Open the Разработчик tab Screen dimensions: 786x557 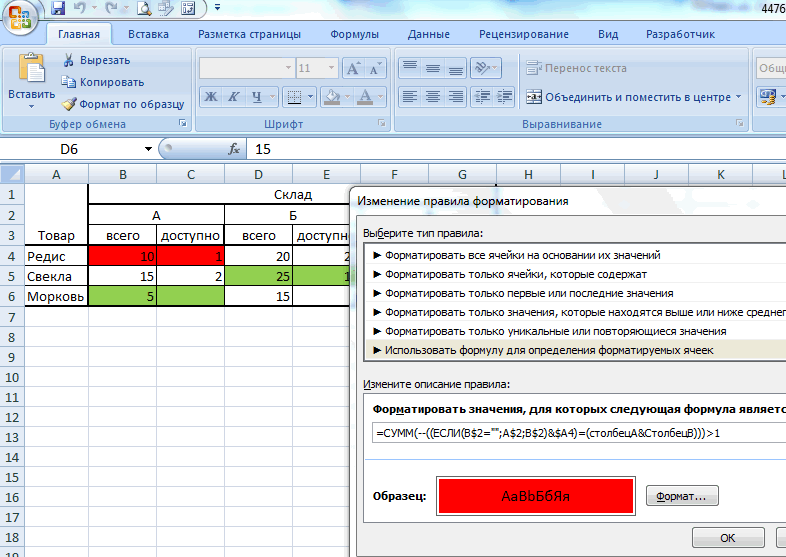coord(680,34)
